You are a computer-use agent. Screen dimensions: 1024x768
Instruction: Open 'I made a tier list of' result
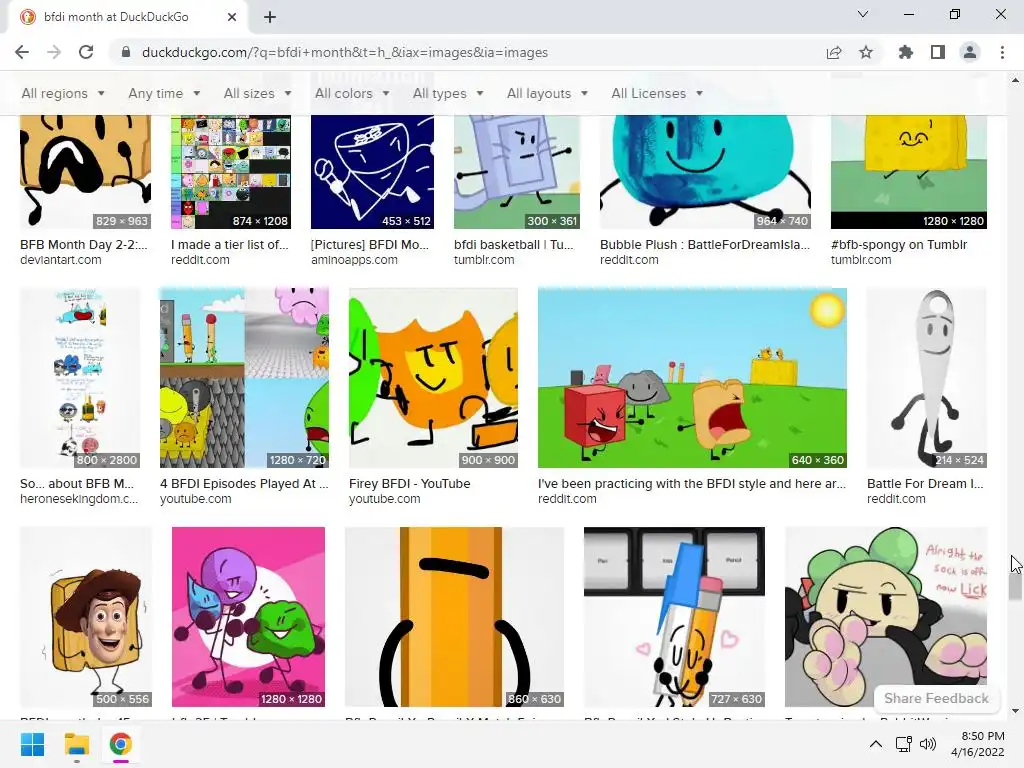coord(229,244)
